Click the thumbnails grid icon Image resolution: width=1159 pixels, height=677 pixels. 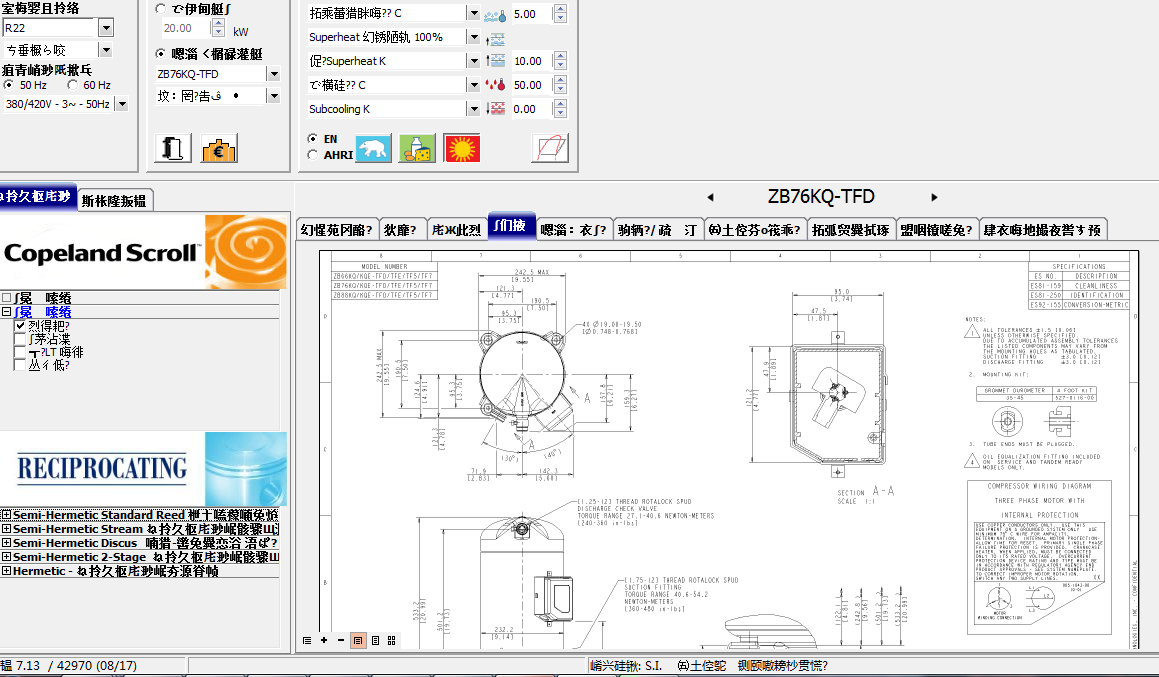[392, 640]
